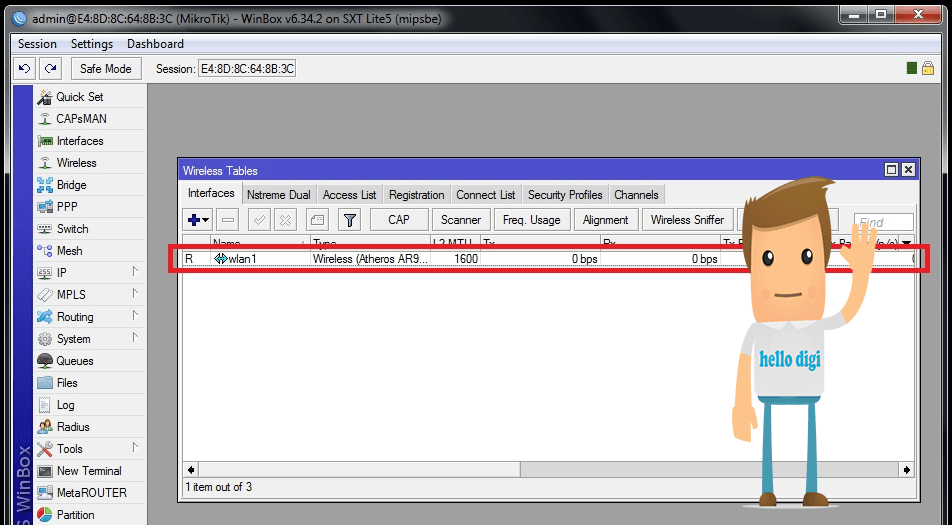Click the Wireless Sniffer button
Viewport: 952px width, 525px height.
(687, 220)
